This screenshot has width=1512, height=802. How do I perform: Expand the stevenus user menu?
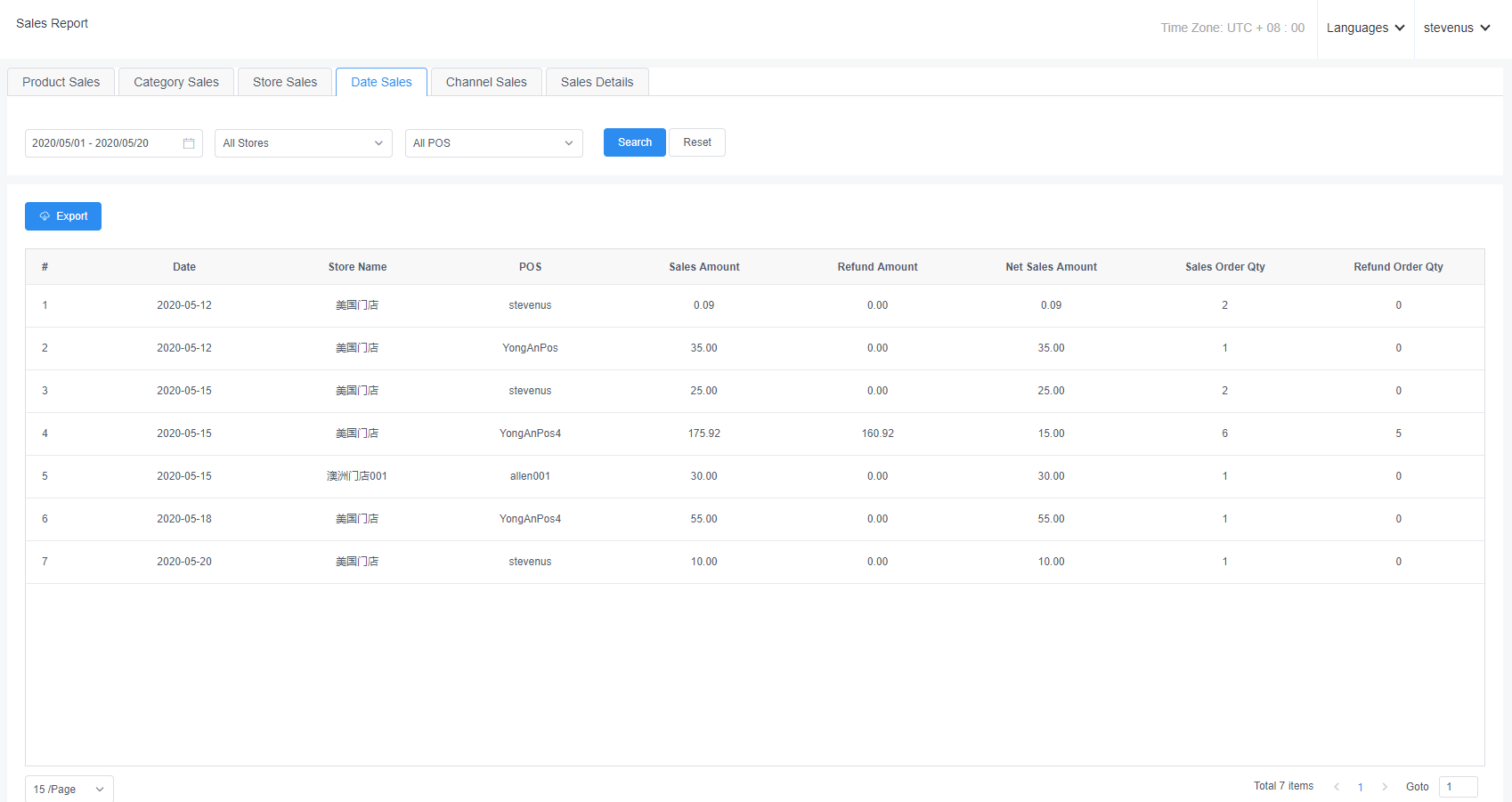(x=1457, y=28)
